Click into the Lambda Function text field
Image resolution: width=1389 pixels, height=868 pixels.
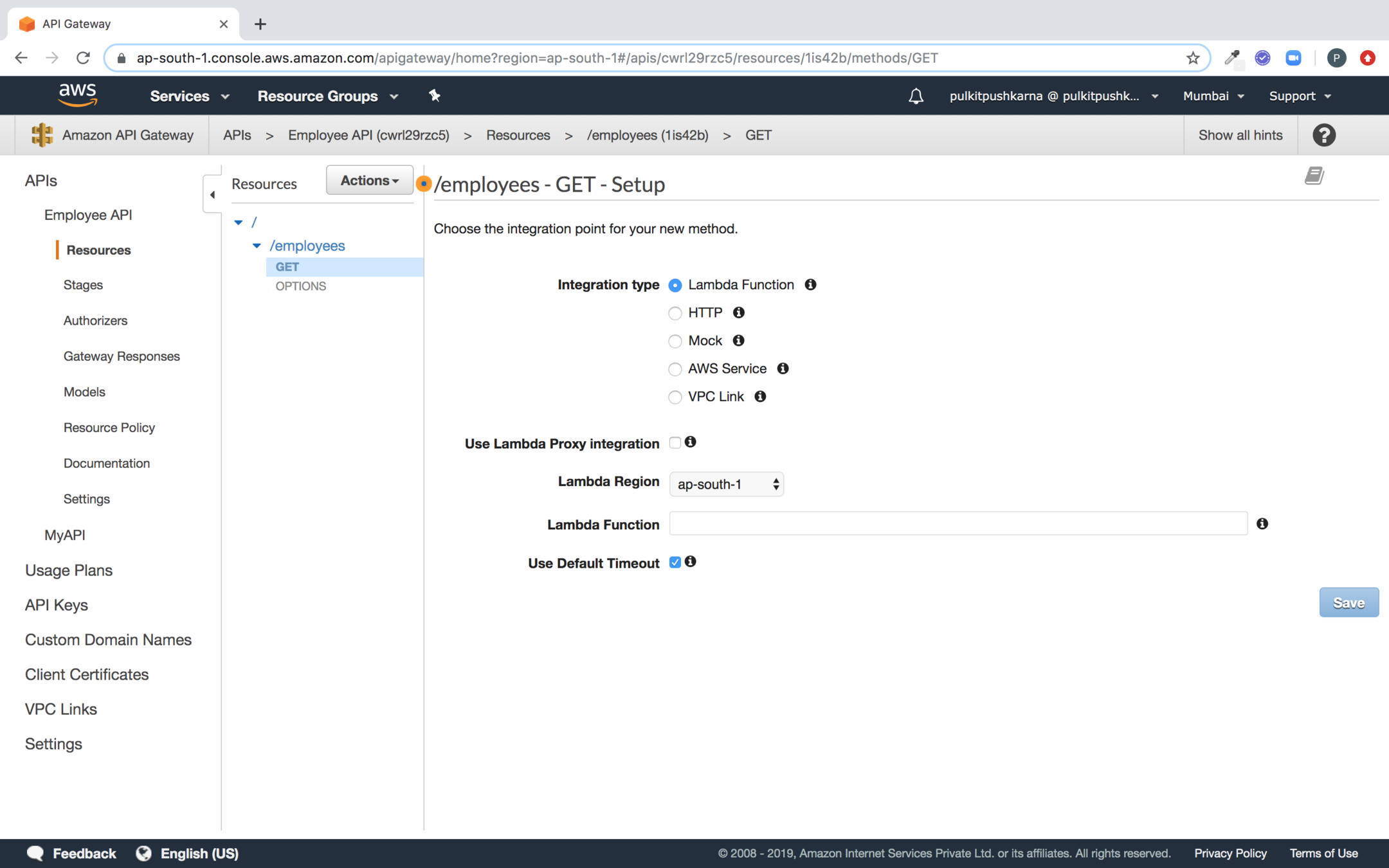click(958, 524)
